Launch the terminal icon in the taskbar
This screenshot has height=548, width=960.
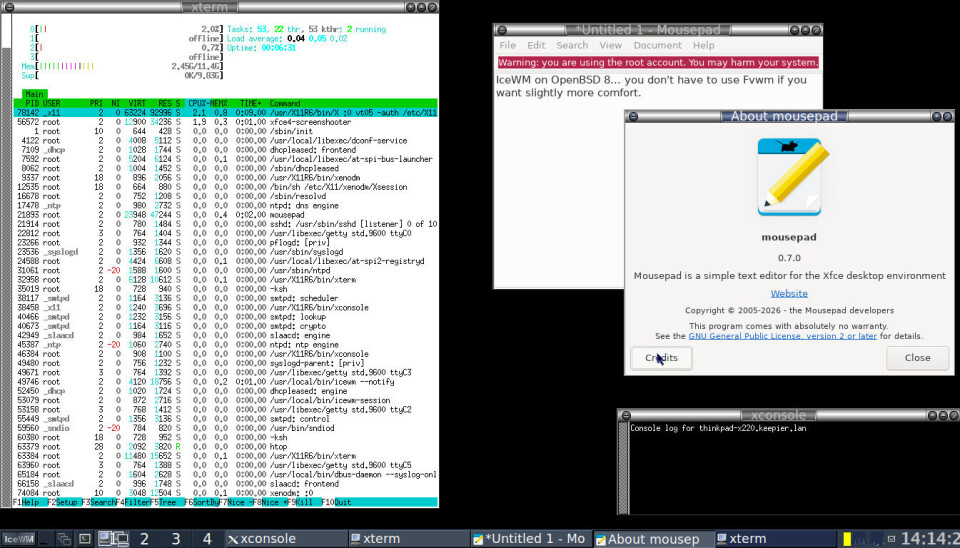pos(85,539)
